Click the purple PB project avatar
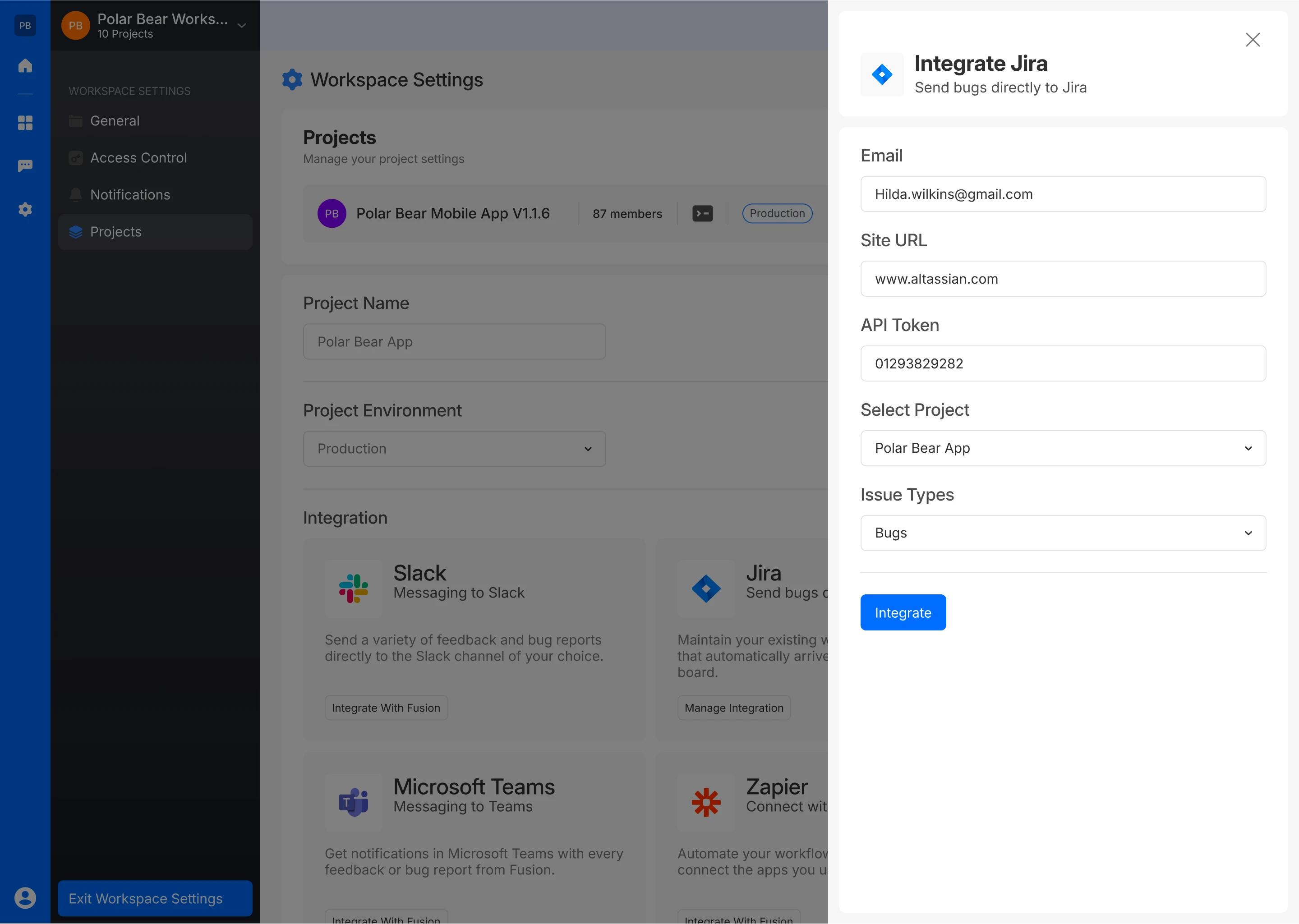The width and height of the screenshot is (1299, 924). pyautogui.click(x=332, y=213)
